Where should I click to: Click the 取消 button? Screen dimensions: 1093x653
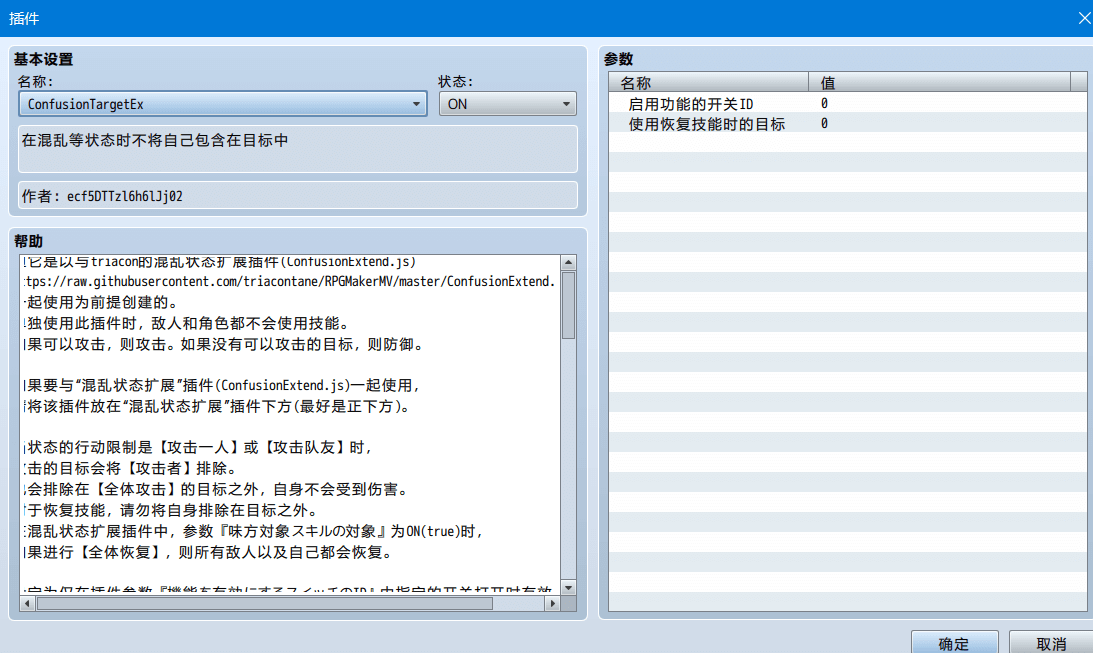coord(1051,643)
